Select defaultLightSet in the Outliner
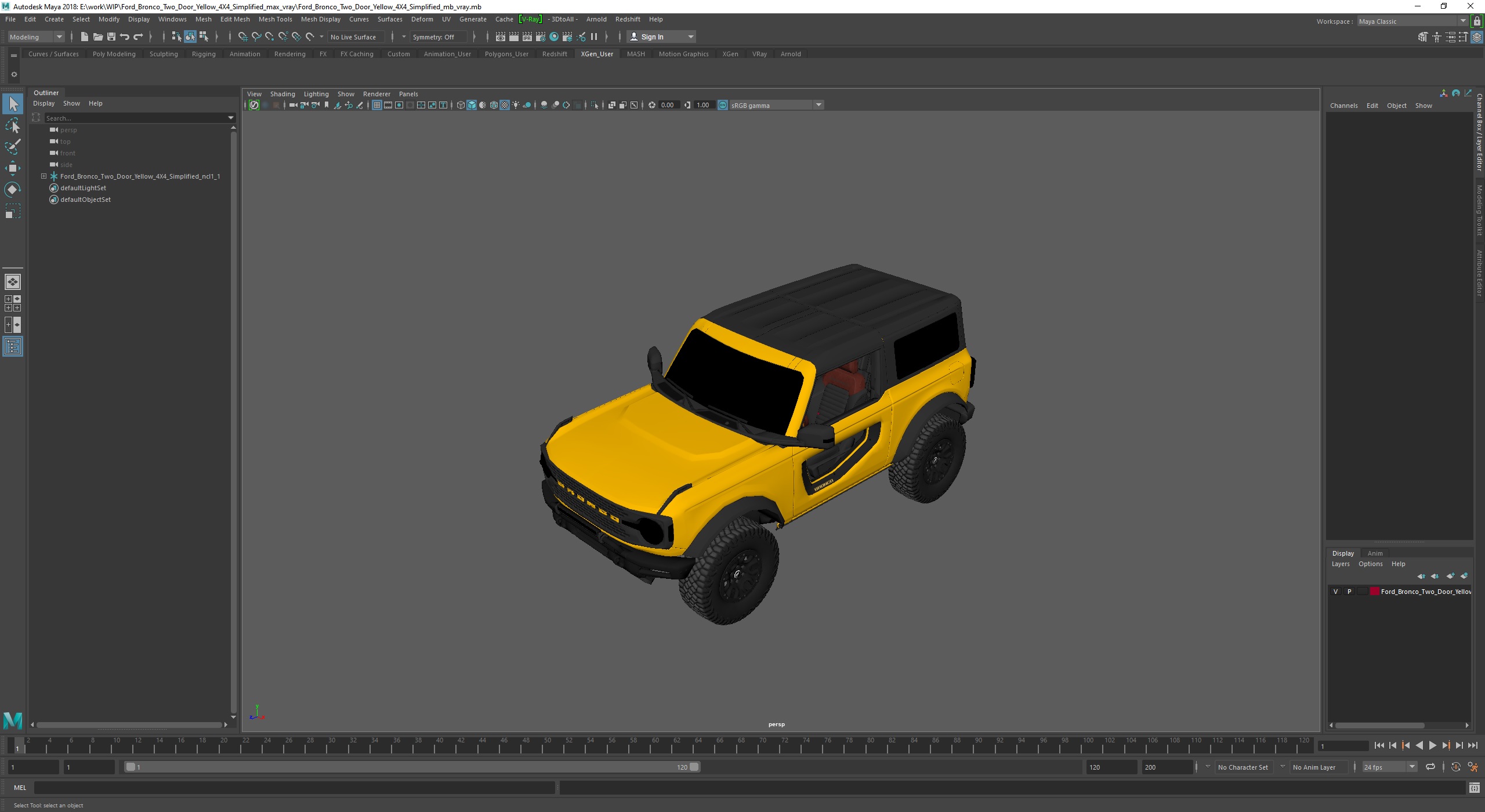Viewport: 1485px width, 812px height. click(x=83, y=188)
